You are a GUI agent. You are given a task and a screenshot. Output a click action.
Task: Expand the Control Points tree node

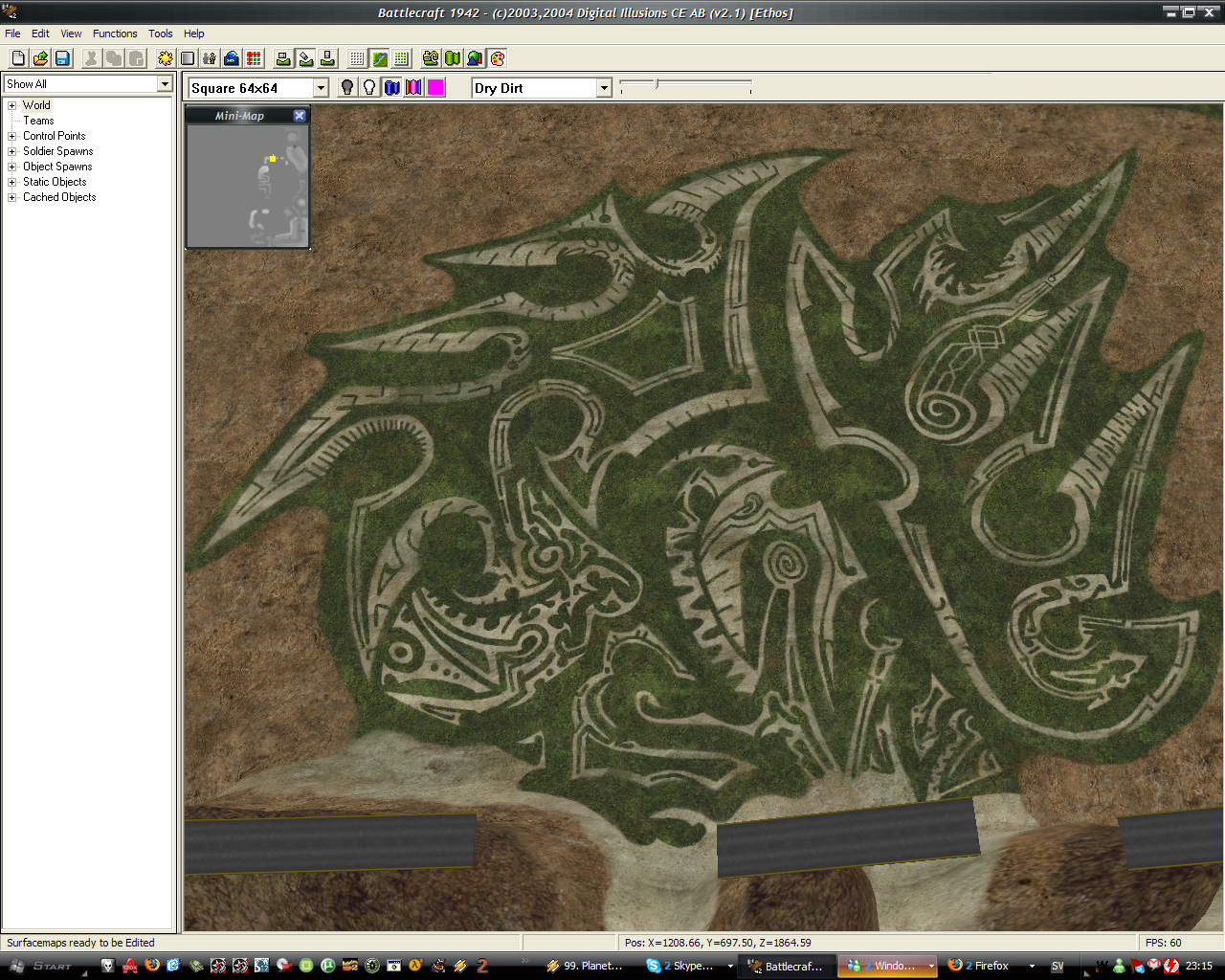pyautogui.click(x=12, y=136)
